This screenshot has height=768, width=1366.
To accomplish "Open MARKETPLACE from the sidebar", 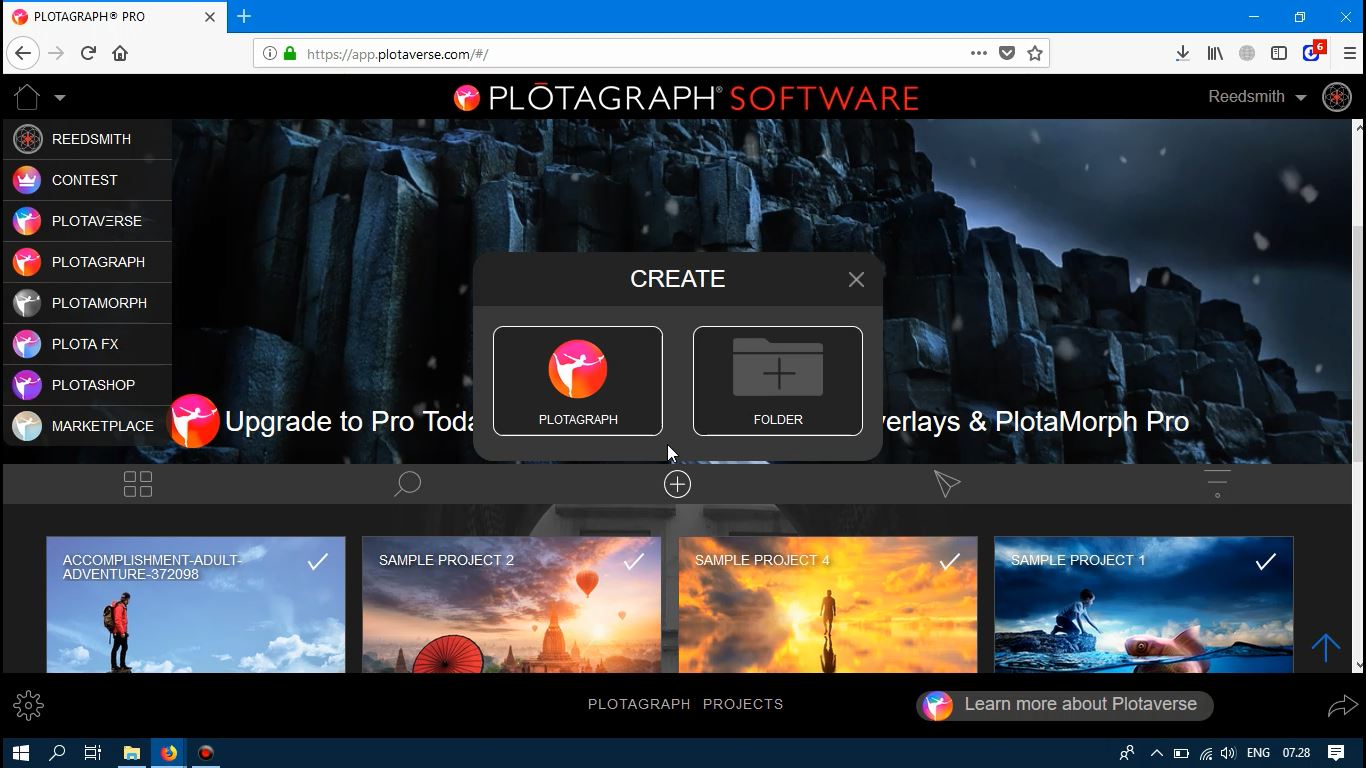I will click(87, 426).
